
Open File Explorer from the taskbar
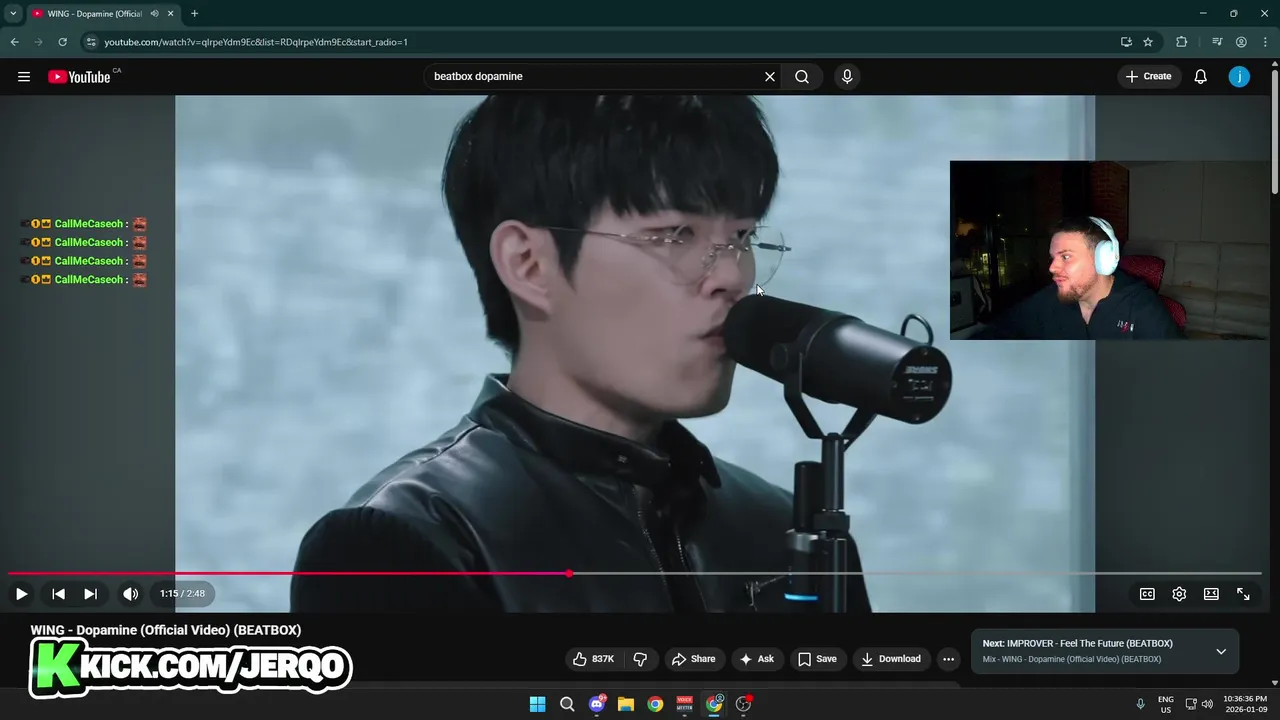pyautogui.click(x=626, y=704)
